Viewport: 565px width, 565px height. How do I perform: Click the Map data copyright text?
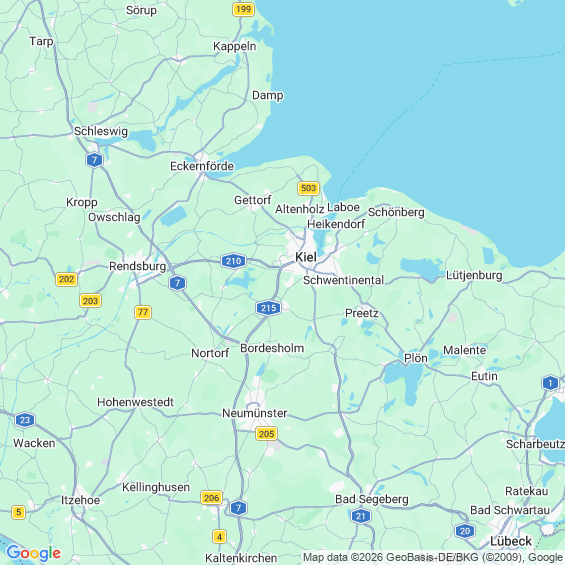click(433, 557)
